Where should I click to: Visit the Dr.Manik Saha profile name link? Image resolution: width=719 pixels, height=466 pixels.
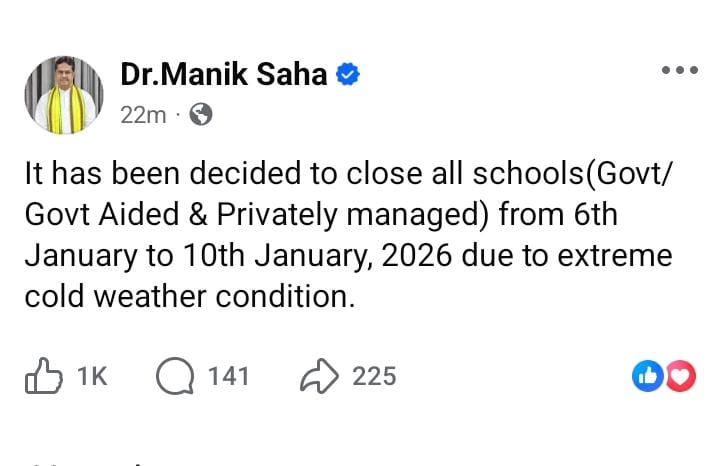pos(223,74)
